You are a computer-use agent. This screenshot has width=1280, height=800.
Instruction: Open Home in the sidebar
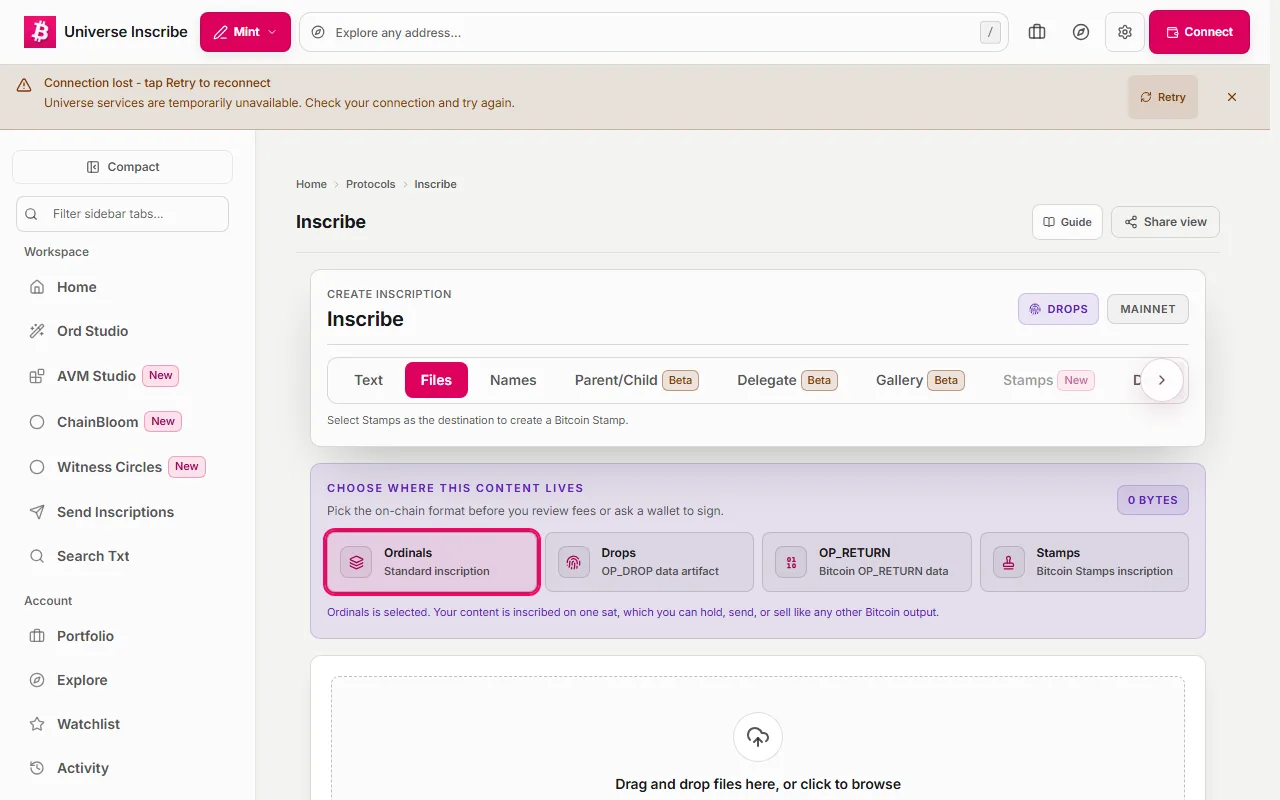[x=128, y=287]
